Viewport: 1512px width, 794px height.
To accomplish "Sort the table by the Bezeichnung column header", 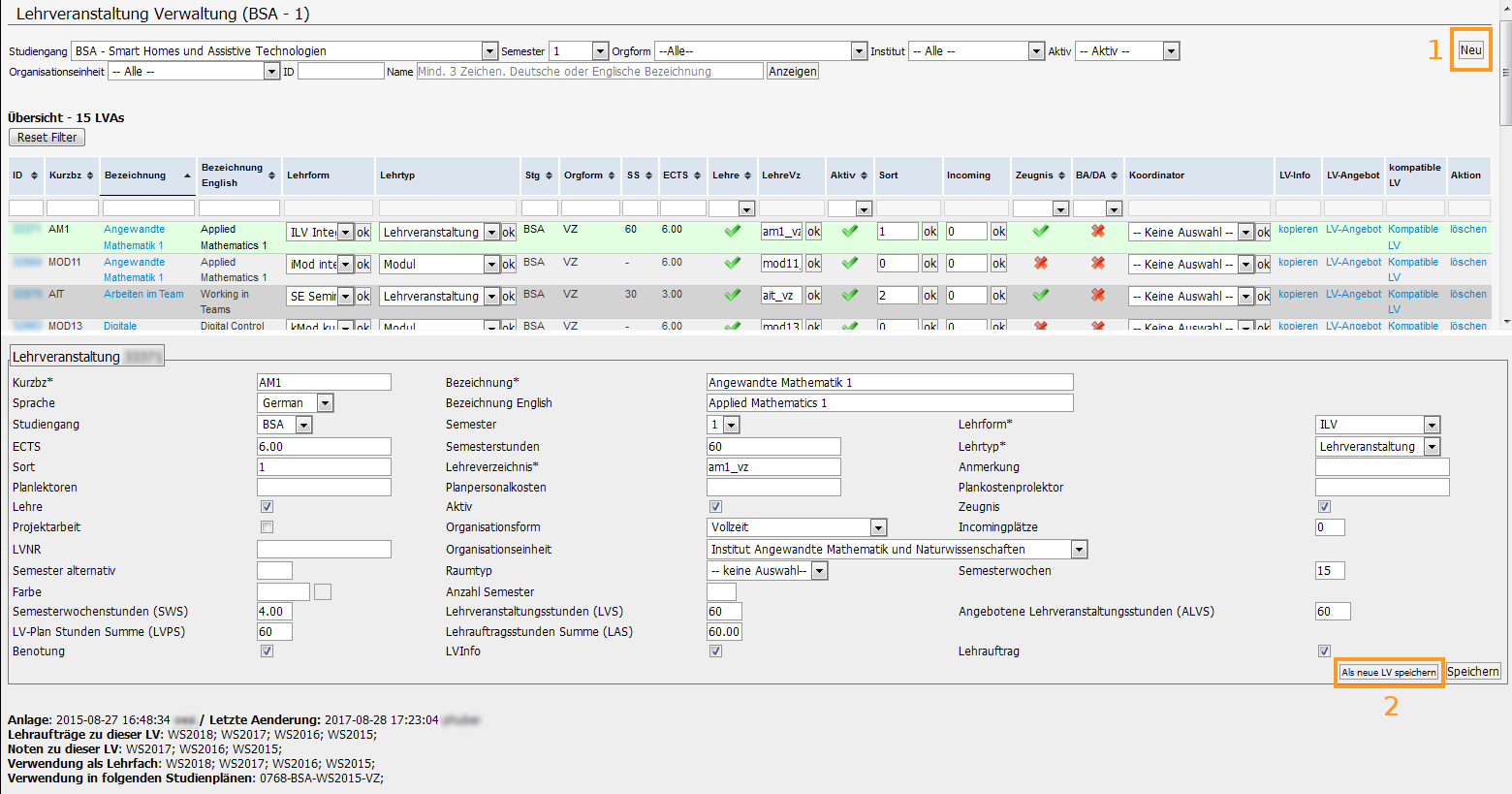I will 136,175.
